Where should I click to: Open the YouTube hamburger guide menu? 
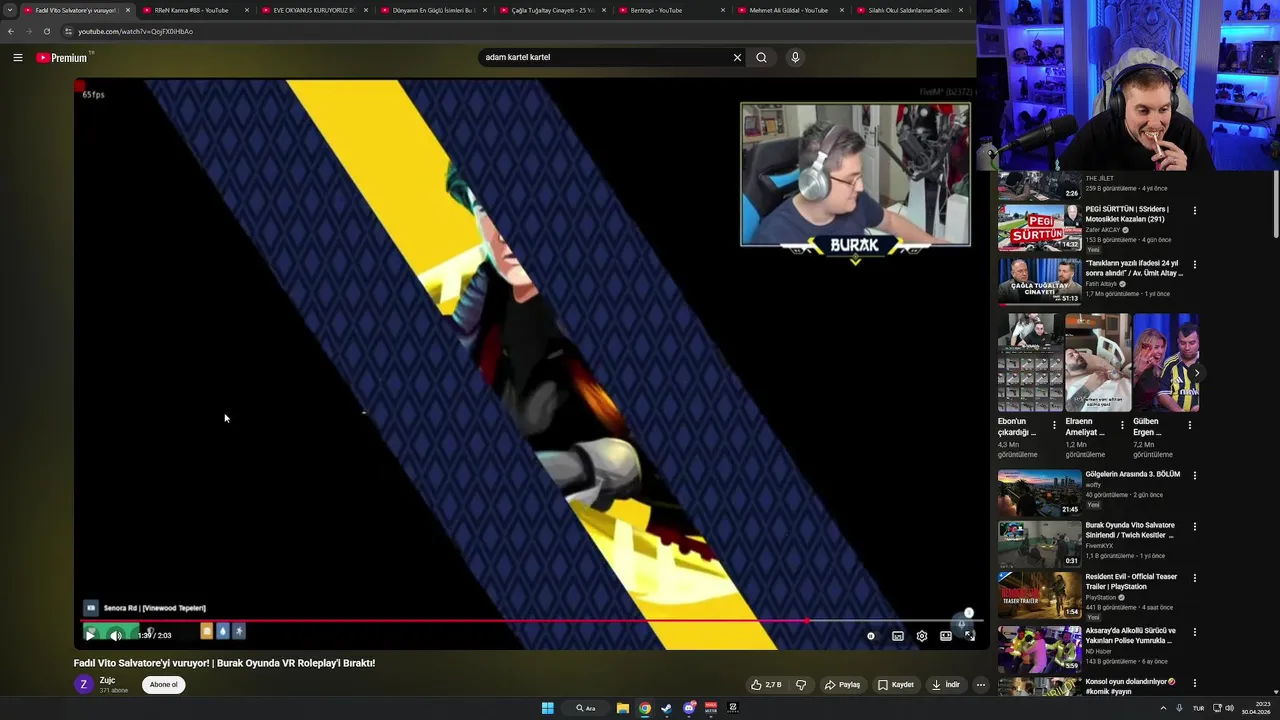click(18, 58)
